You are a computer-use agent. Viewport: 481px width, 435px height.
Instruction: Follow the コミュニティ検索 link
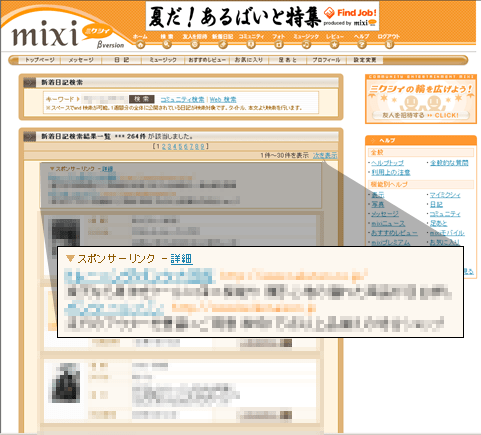[182, 99]
